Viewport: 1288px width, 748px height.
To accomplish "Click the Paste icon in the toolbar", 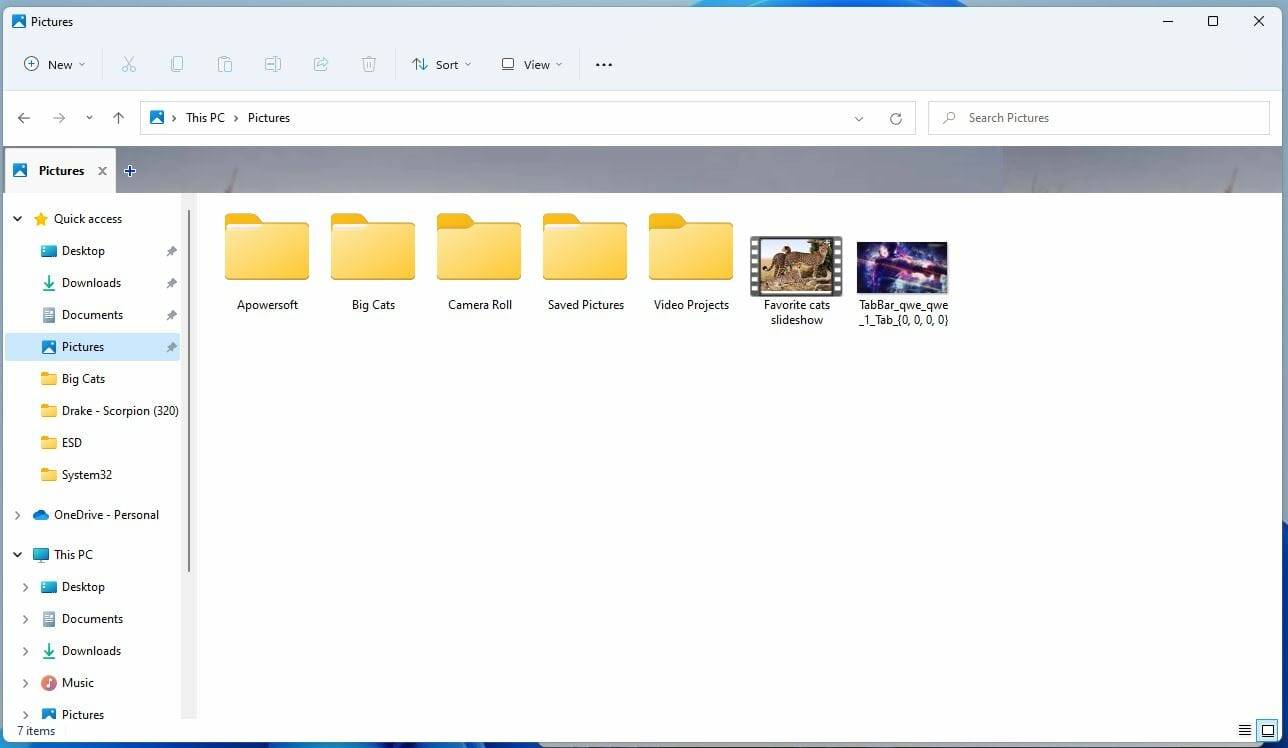I will click(225, 64).
